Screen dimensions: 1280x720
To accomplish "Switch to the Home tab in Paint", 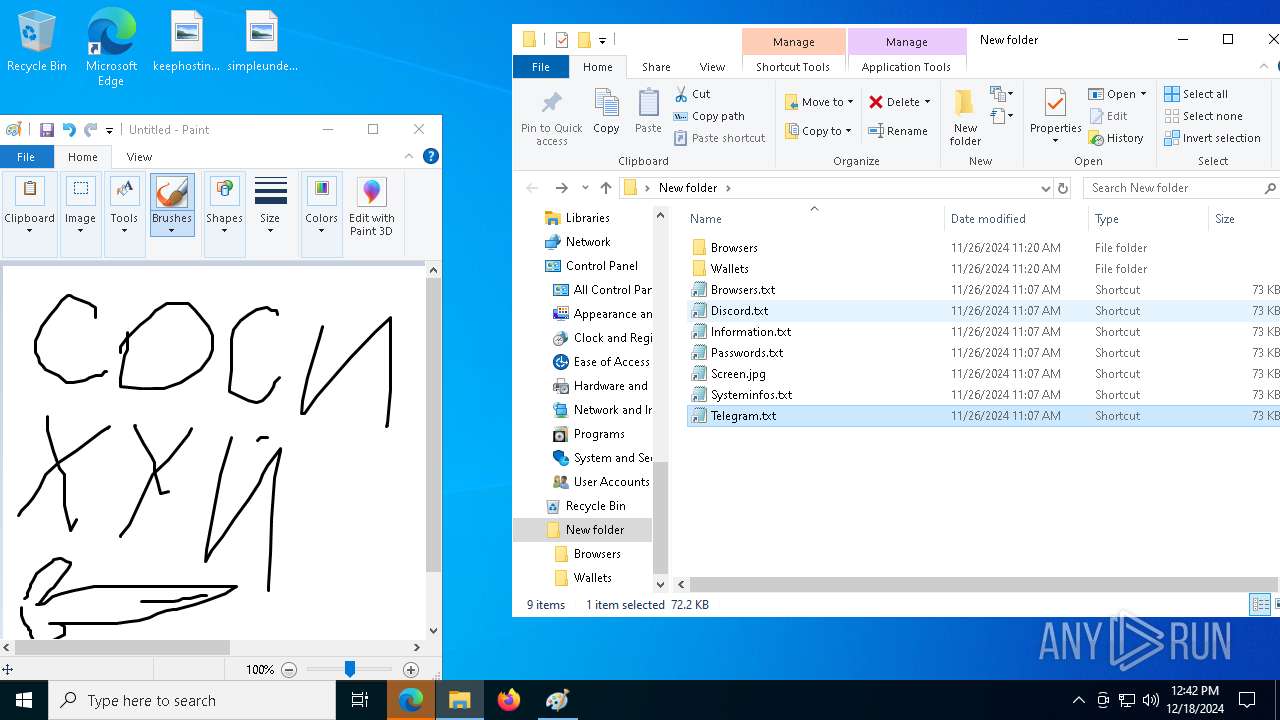I will 83,157.
